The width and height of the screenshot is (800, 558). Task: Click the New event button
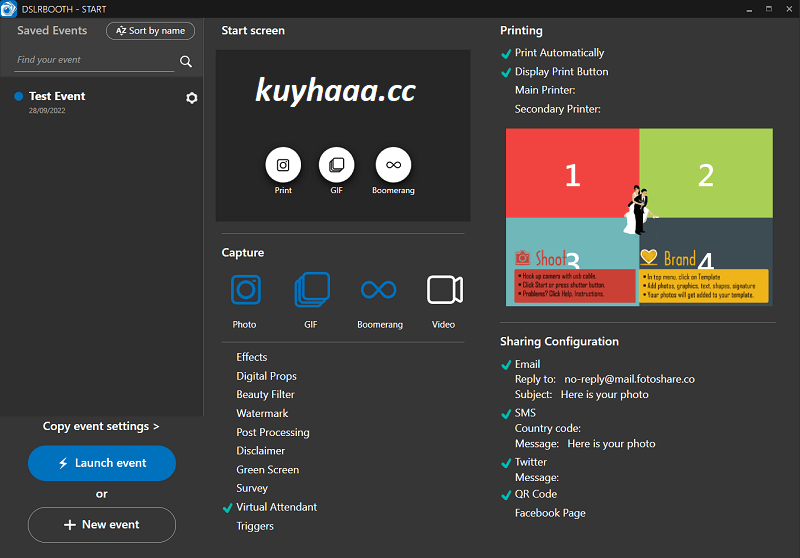click(x=102, y=525)
